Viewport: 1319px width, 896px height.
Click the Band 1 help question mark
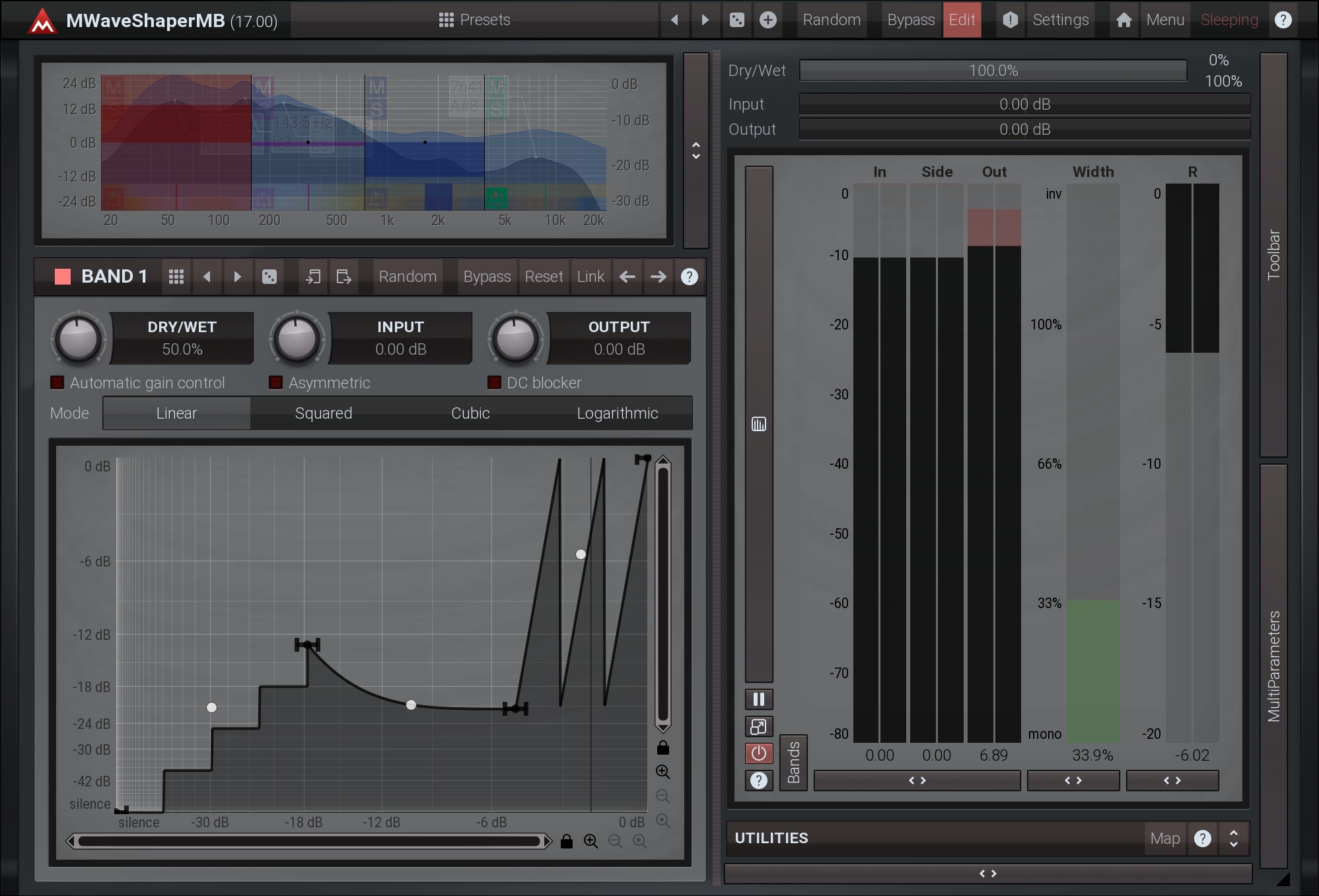tap(689, 277)
